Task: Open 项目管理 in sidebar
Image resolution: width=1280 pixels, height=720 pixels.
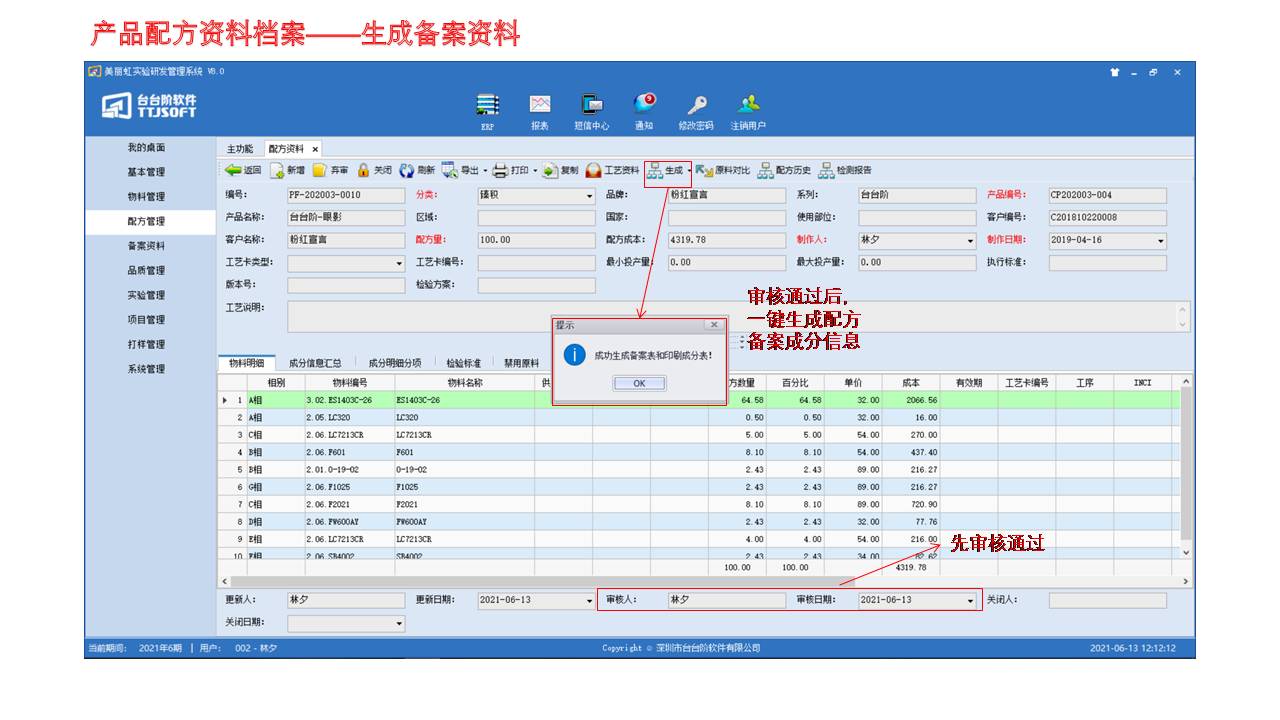Action: click(x=146, y=320)
